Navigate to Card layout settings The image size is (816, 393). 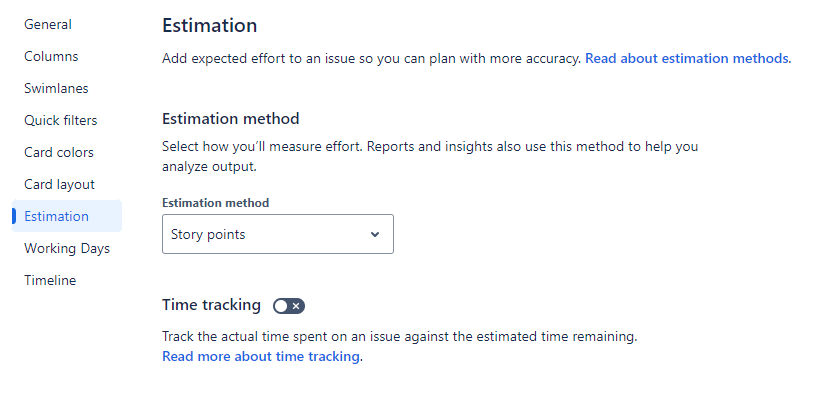[59, 184]
